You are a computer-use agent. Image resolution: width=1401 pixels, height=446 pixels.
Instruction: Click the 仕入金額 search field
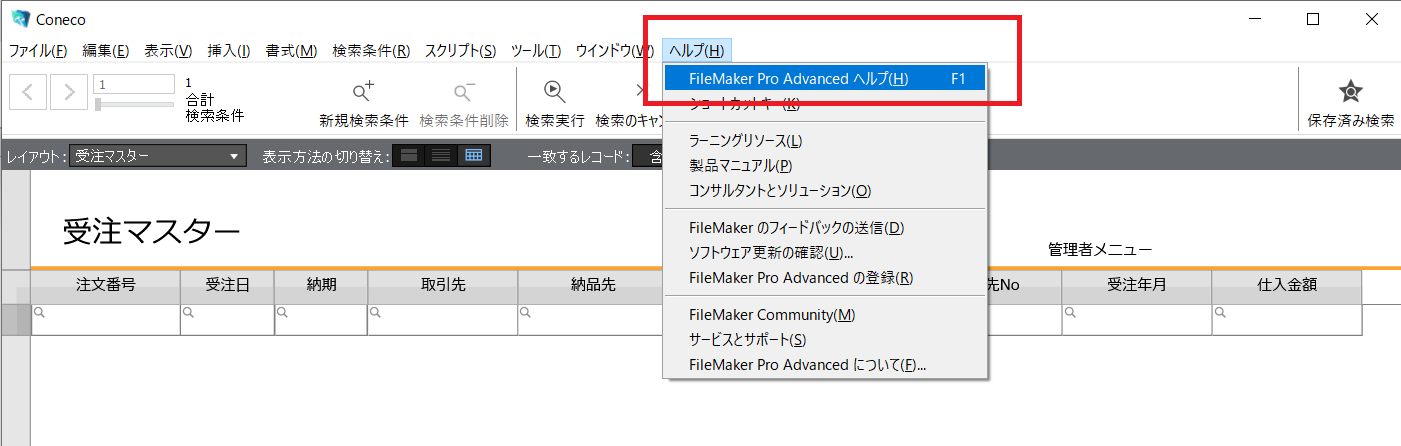pyautogui.click(x=1287, y=320)
